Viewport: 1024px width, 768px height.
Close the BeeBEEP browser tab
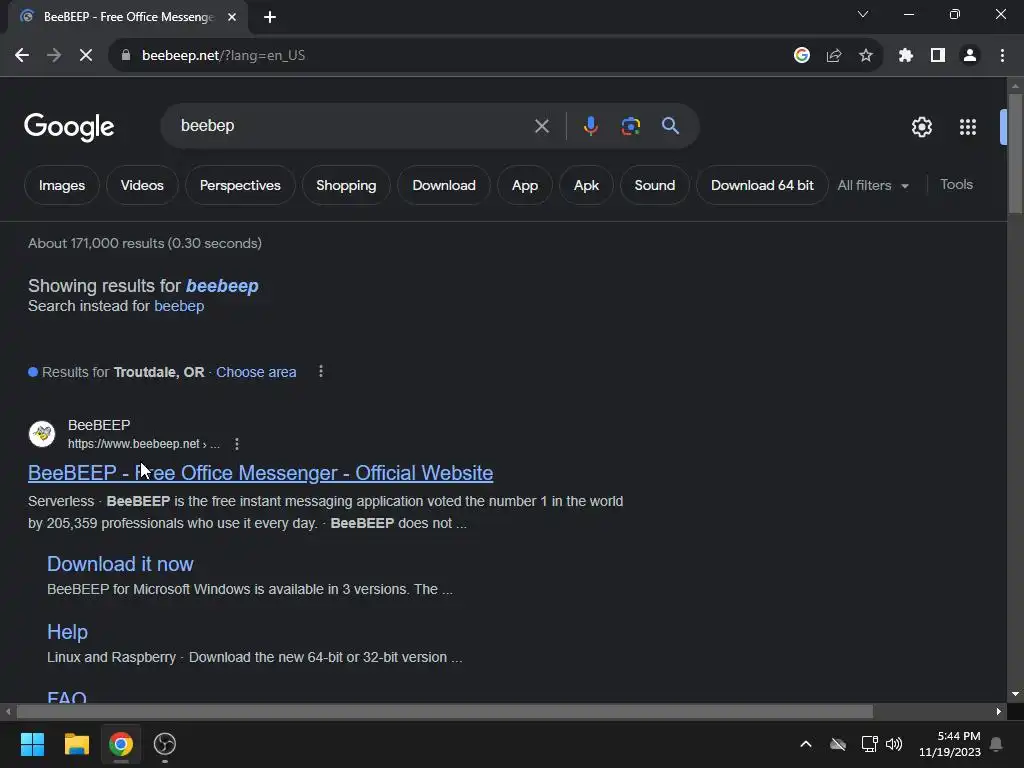pyautogui.click(x=232, y=17)
